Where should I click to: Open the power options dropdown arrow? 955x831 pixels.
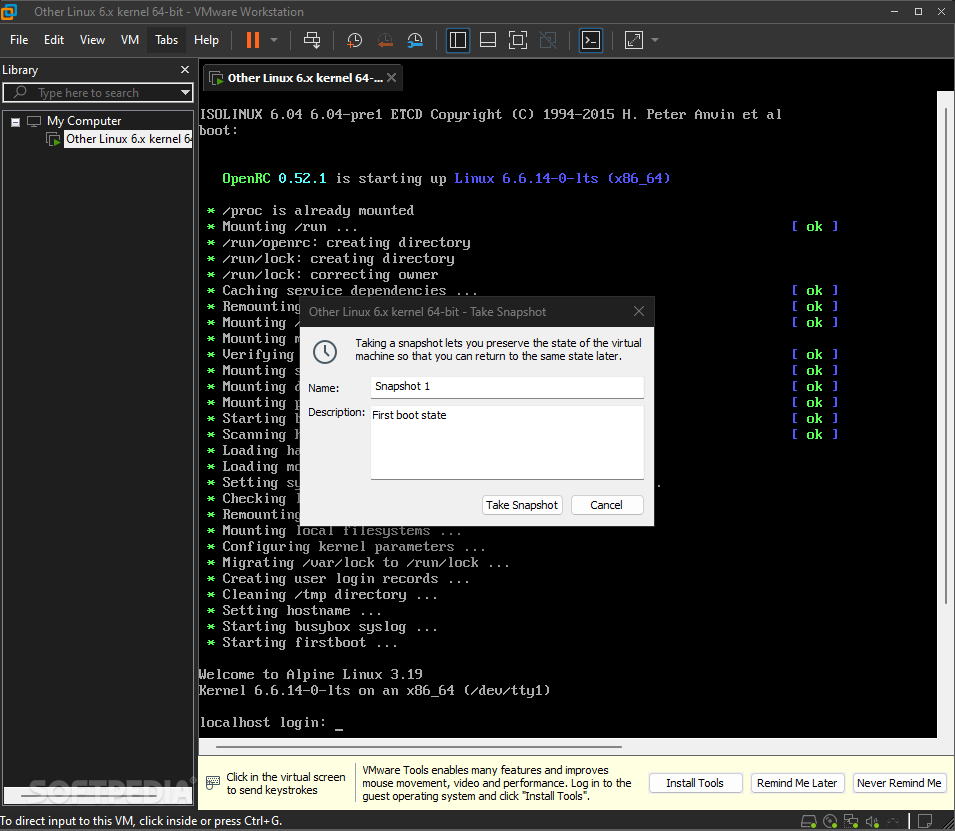tap(274, 40)
